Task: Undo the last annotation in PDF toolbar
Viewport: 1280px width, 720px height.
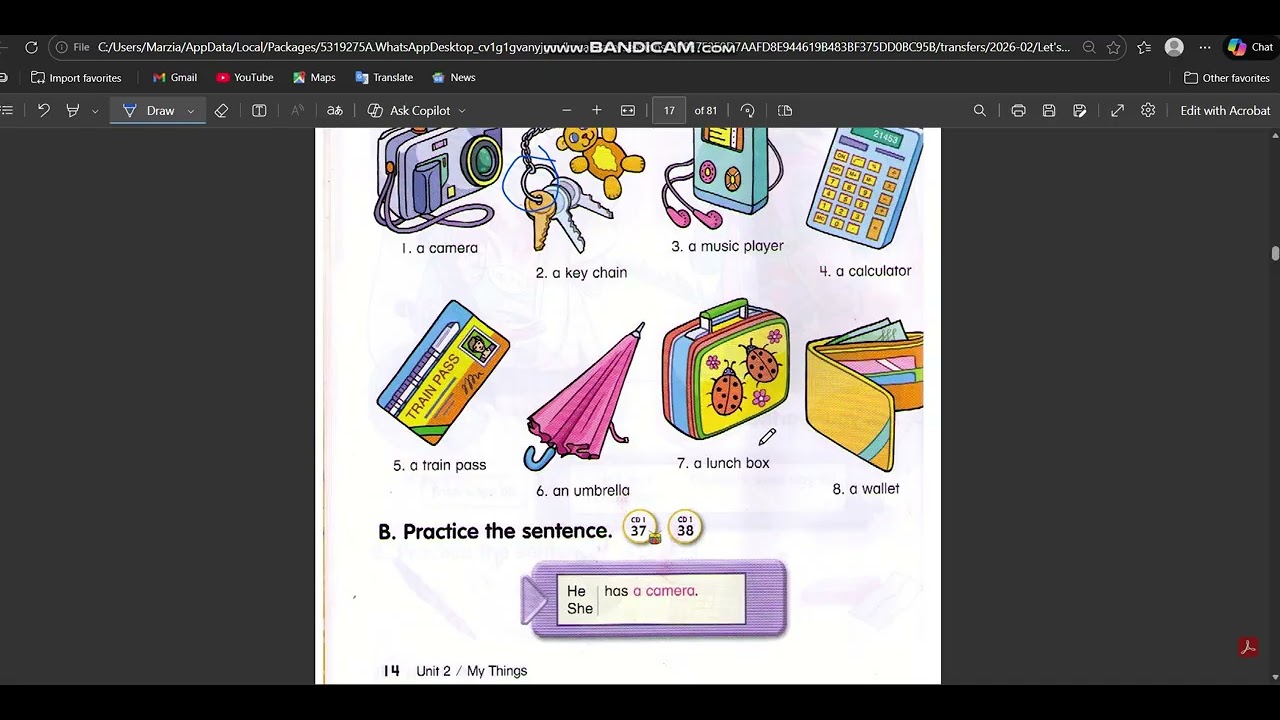Action: (x=43, y=110)
